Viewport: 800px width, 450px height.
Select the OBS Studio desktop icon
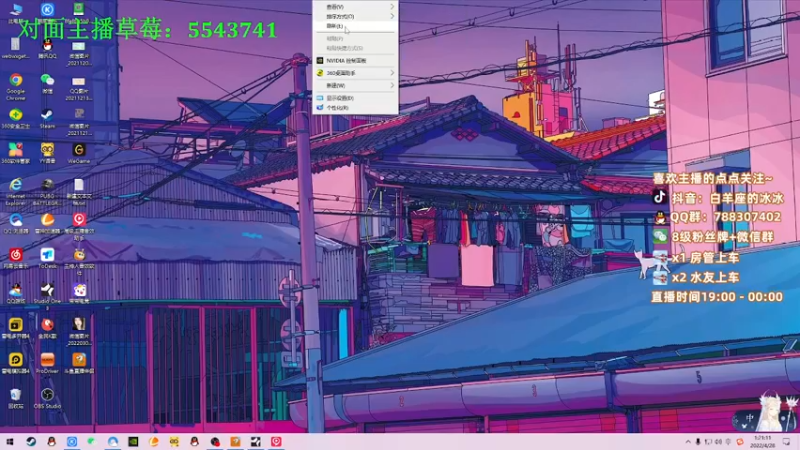click(47, 399)
